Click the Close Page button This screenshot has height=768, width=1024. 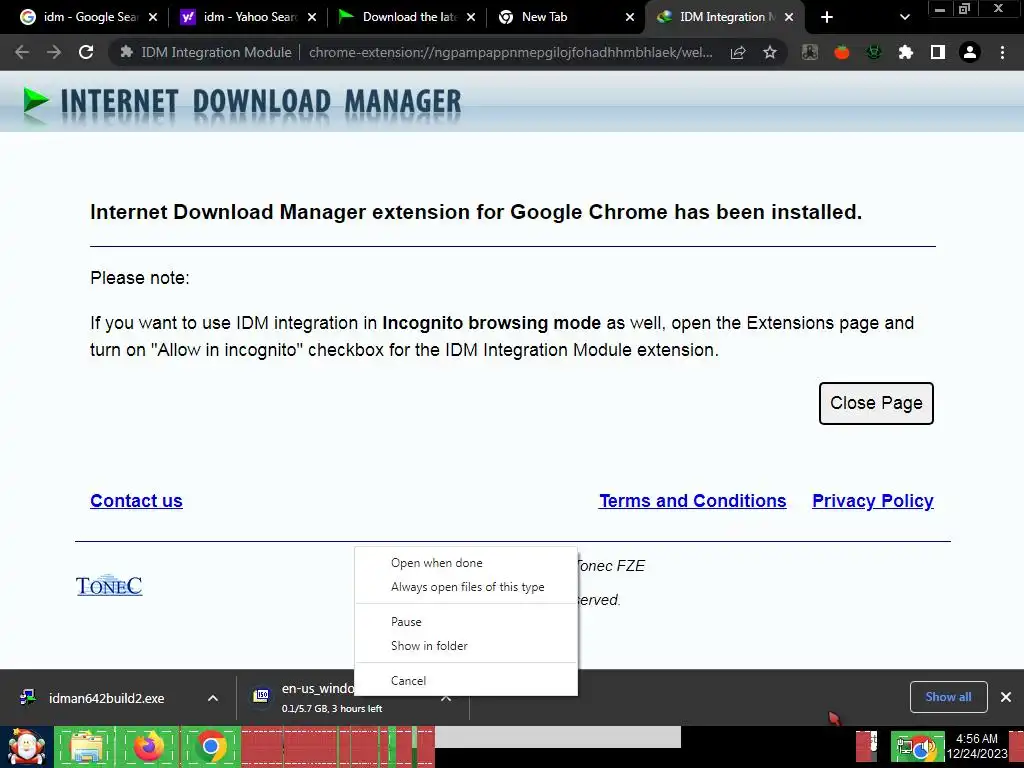coord(876,403)
